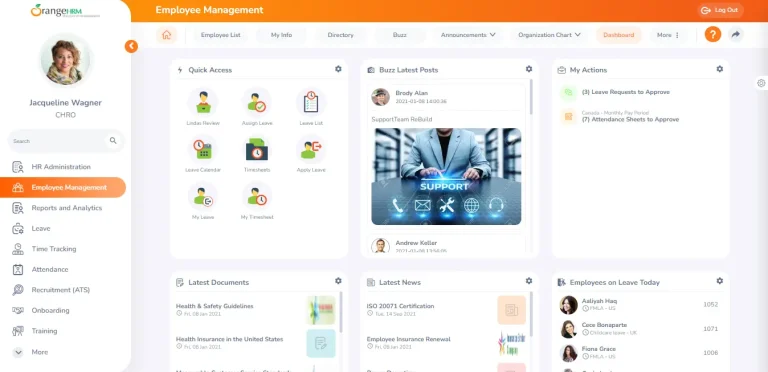
Task: Open the Assign Leave quick access icon
Action: click(257, 102)
